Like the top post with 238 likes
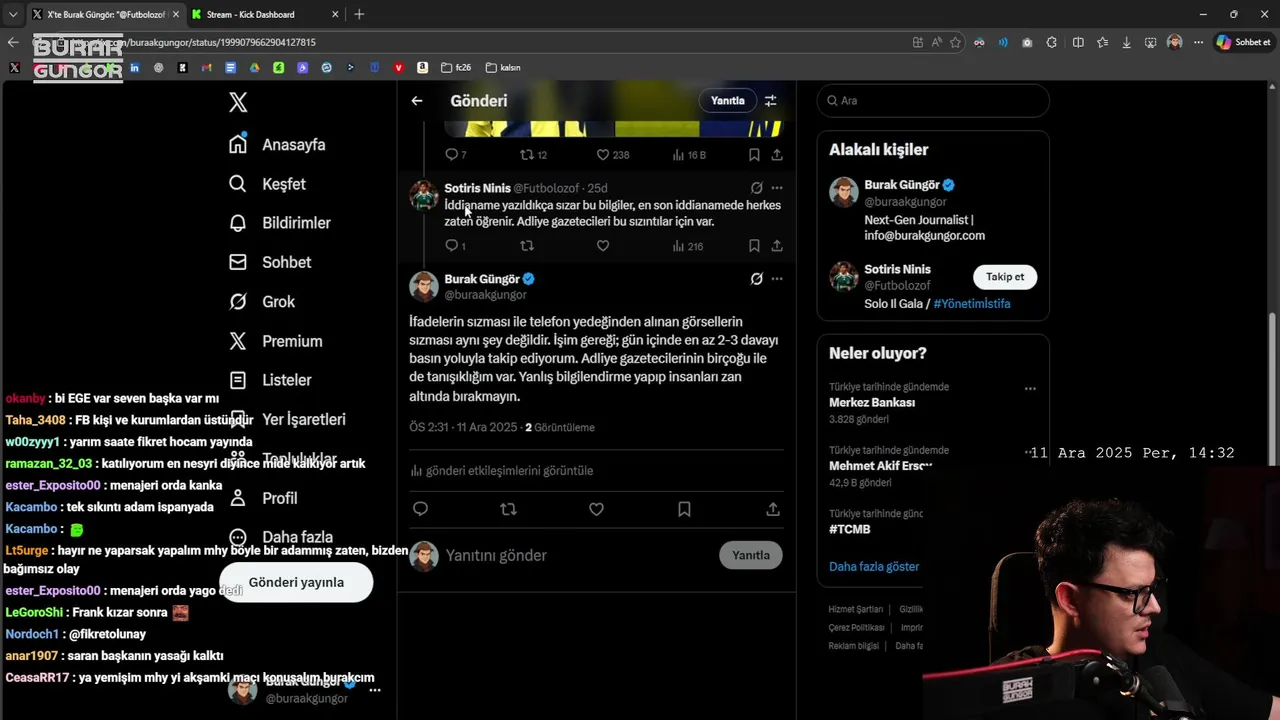1280x720 pixels. [x=612, y=155]
